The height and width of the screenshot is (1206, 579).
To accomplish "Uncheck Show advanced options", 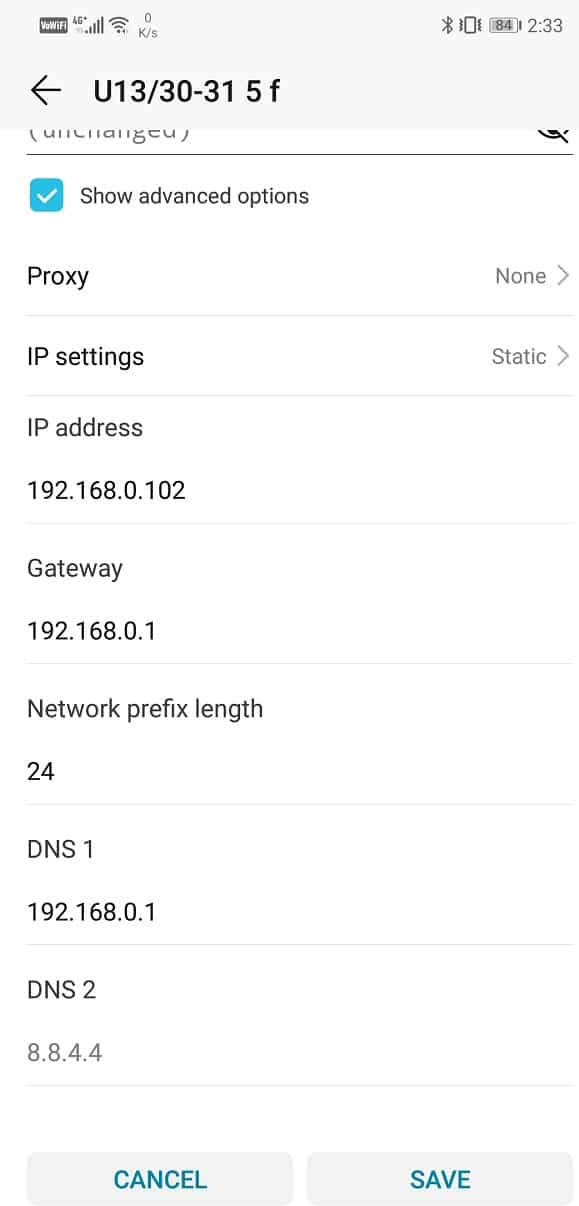I will 45,196.
